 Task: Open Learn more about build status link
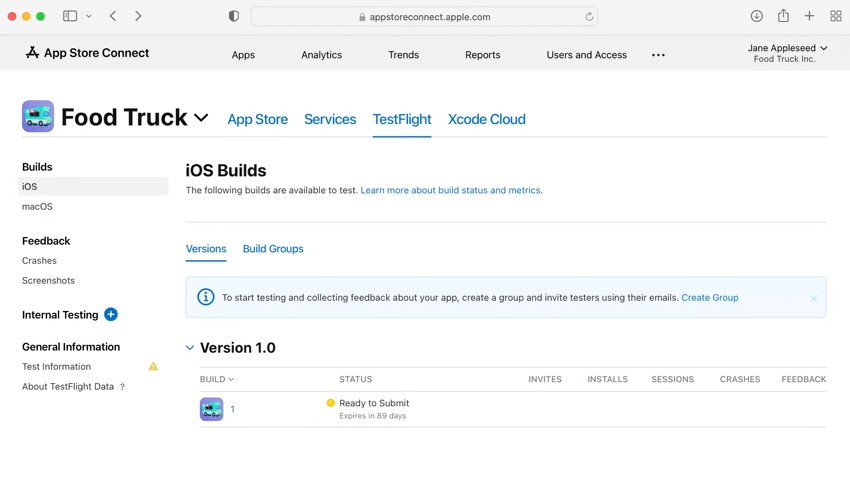click(x=450, y=190)
